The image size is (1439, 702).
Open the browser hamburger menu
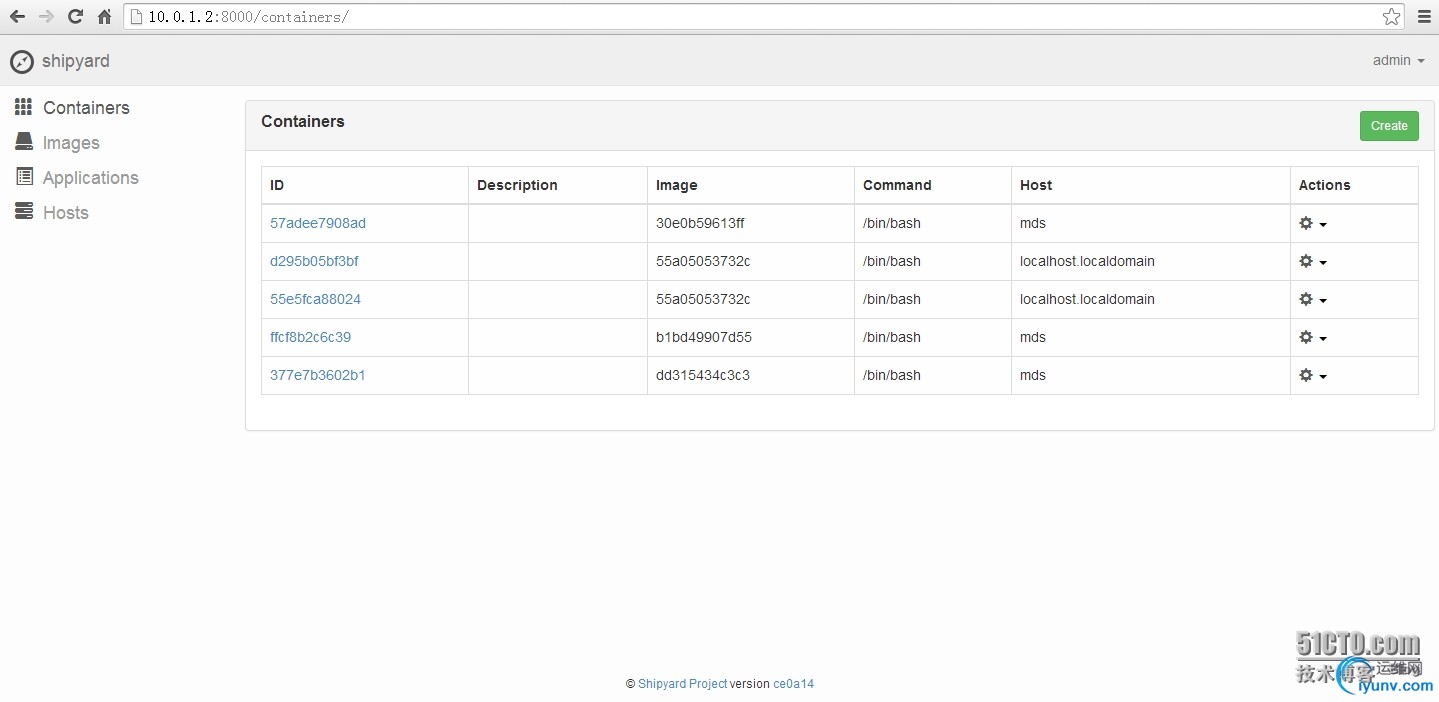1424,17
